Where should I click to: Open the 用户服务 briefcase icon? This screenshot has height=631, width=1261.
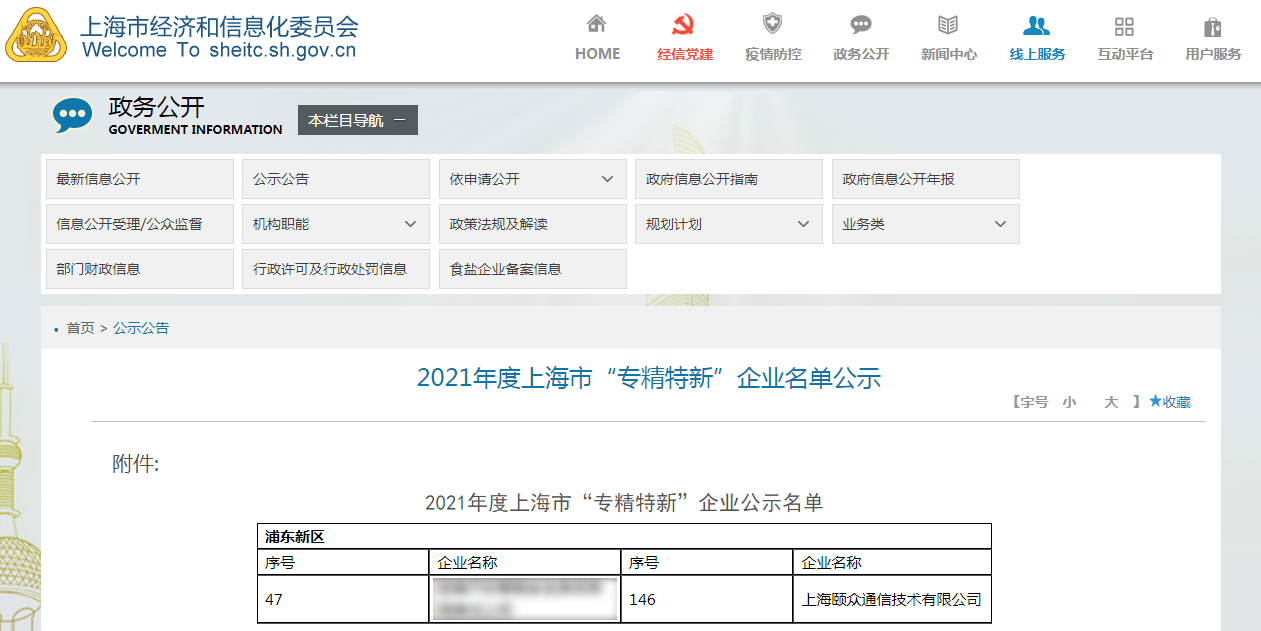point(1213,26)
